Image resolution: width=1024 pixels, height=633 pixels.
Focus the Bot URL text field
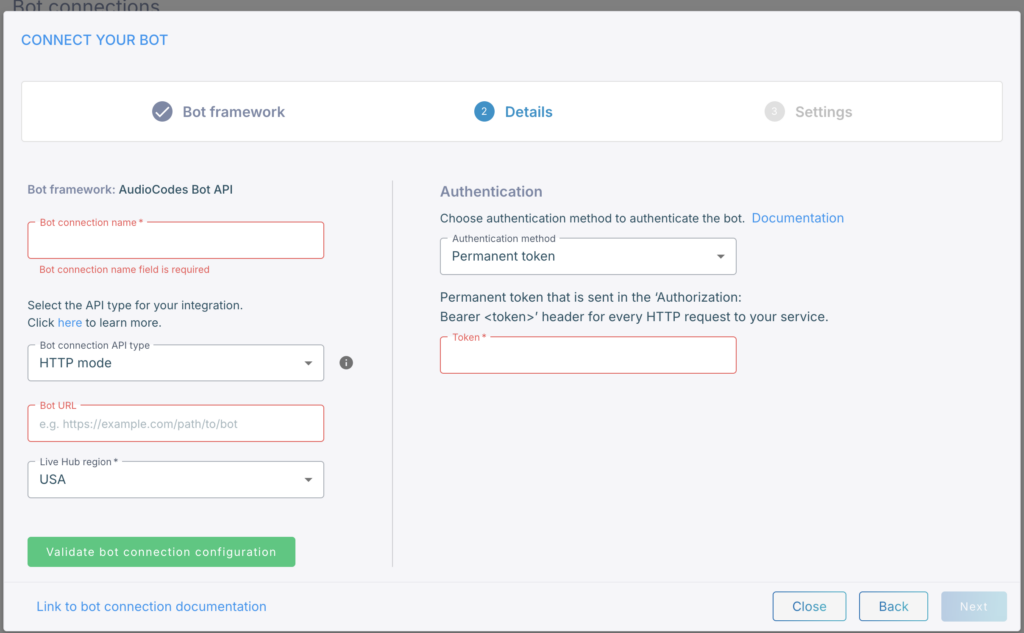click(175, 424)
